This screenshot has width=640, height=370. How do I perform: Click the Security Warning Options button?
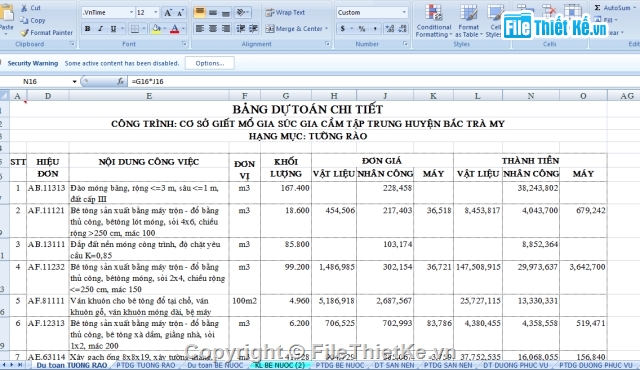pyautogui.click(x=210, y=63)
